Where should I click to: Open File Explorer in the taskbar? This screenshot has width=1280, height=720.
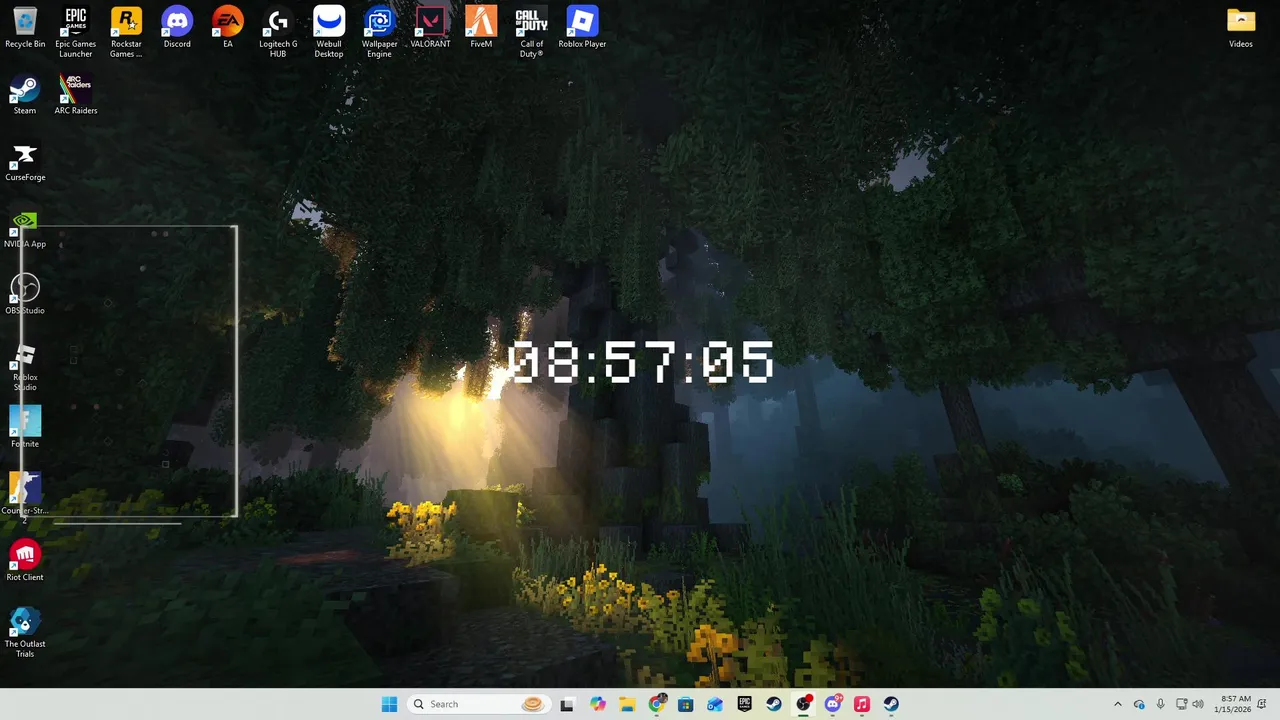tap(626, 704)
